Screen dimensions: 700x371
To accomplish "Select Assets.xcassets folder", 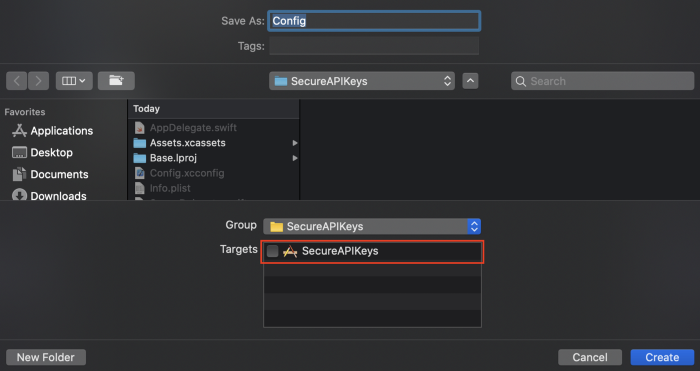I will [x=214, y=143].
